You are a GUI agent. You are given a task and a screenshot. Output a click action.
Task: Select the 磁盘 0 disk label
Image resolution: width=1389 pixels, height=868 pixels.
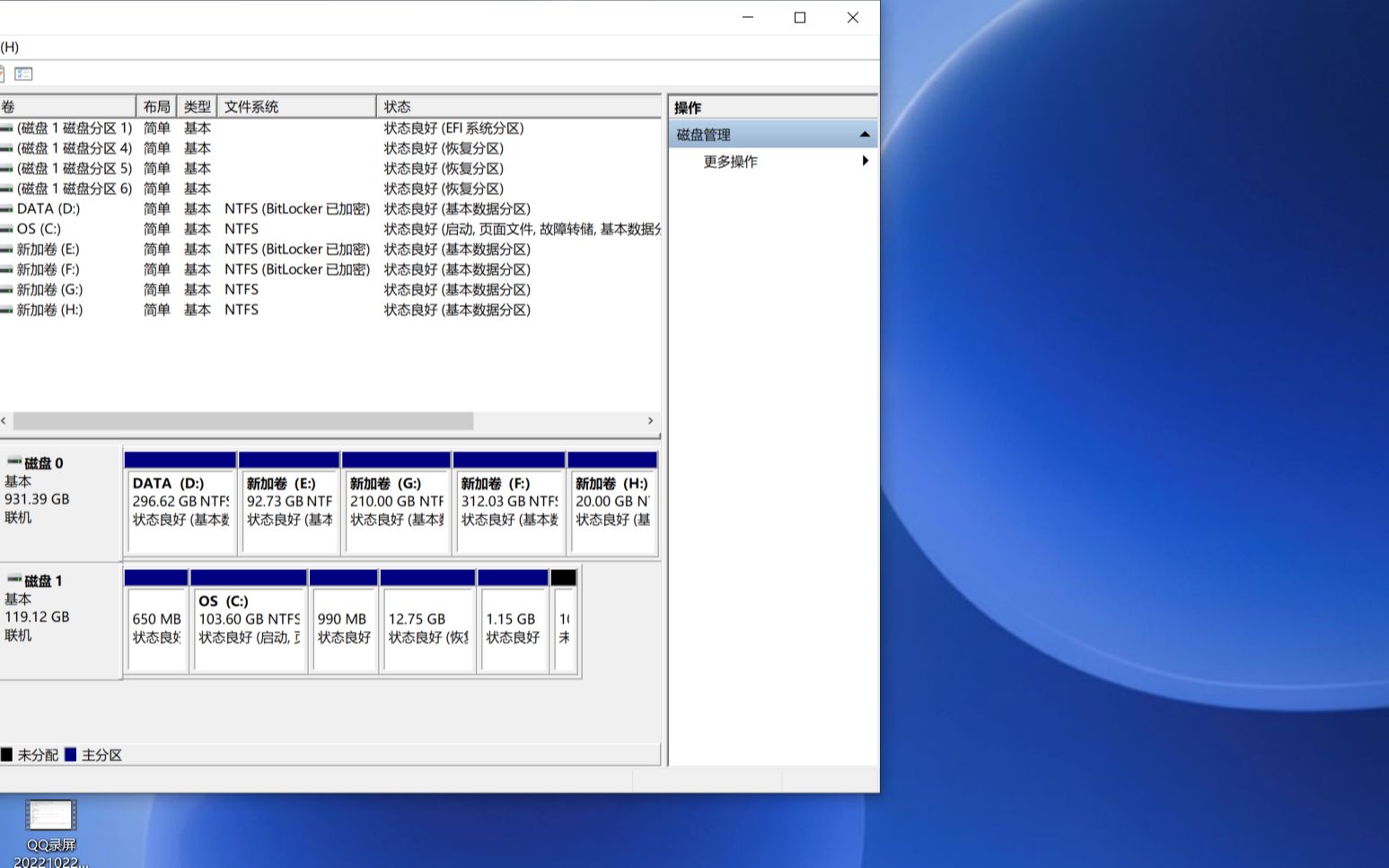(x=44, y=463)
